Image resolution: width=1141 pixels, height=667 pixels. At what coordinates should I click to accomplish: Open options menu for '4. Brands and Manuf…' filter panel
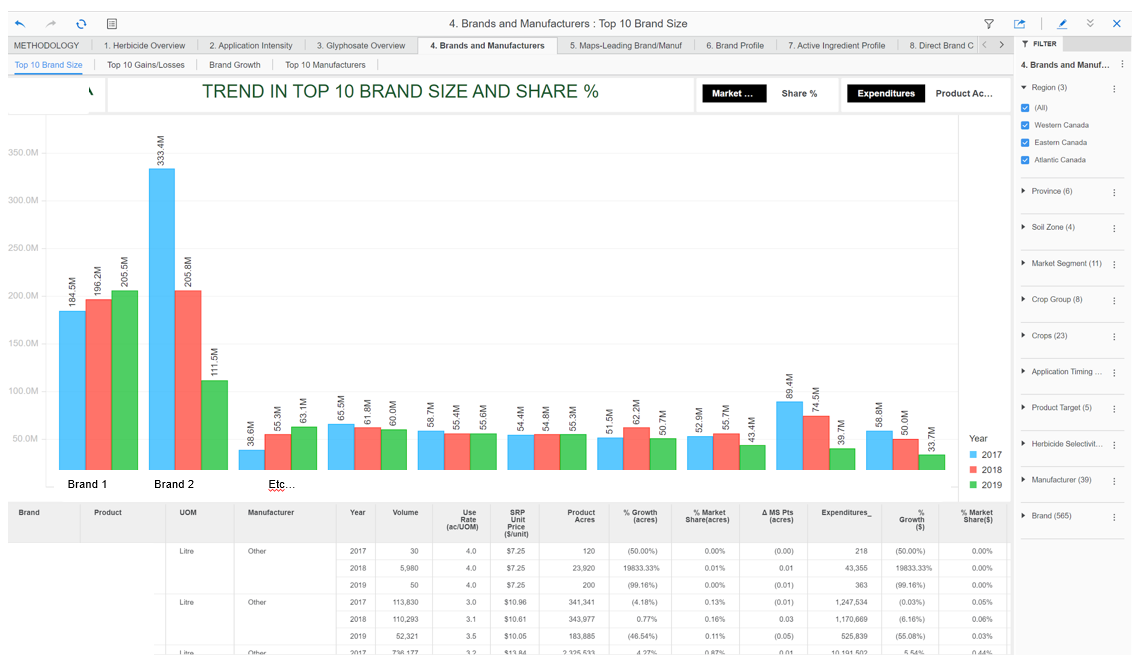[x=1123, y=65]
